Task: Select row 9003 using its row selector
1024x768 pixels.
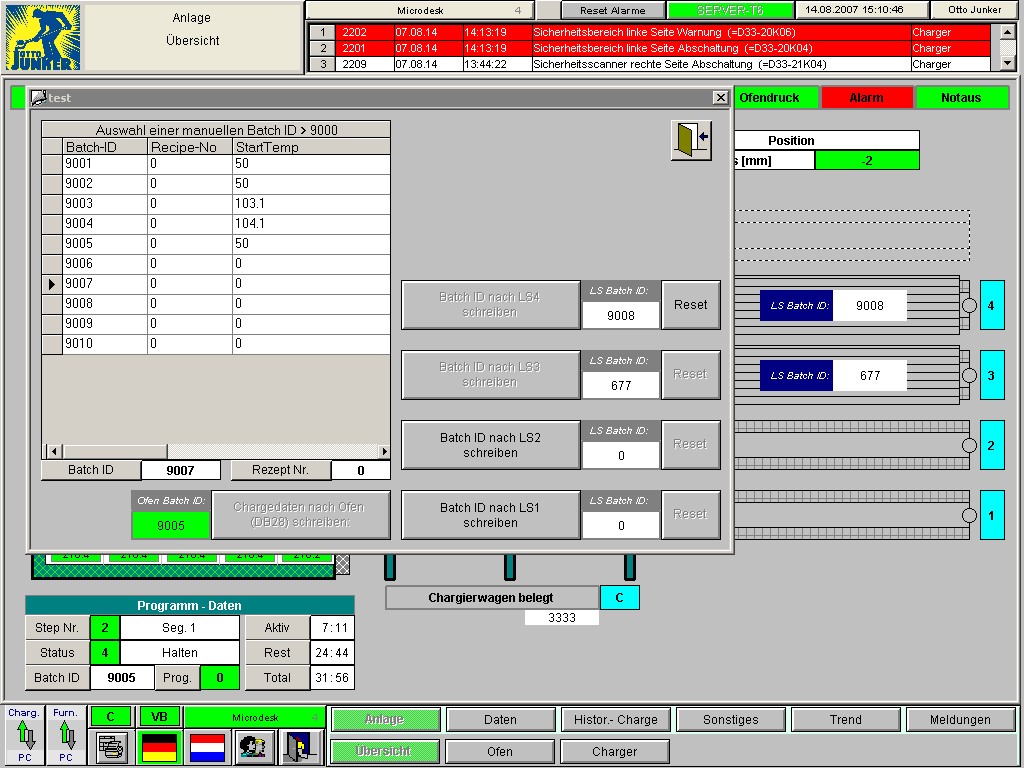Action: tap(52, 204)
